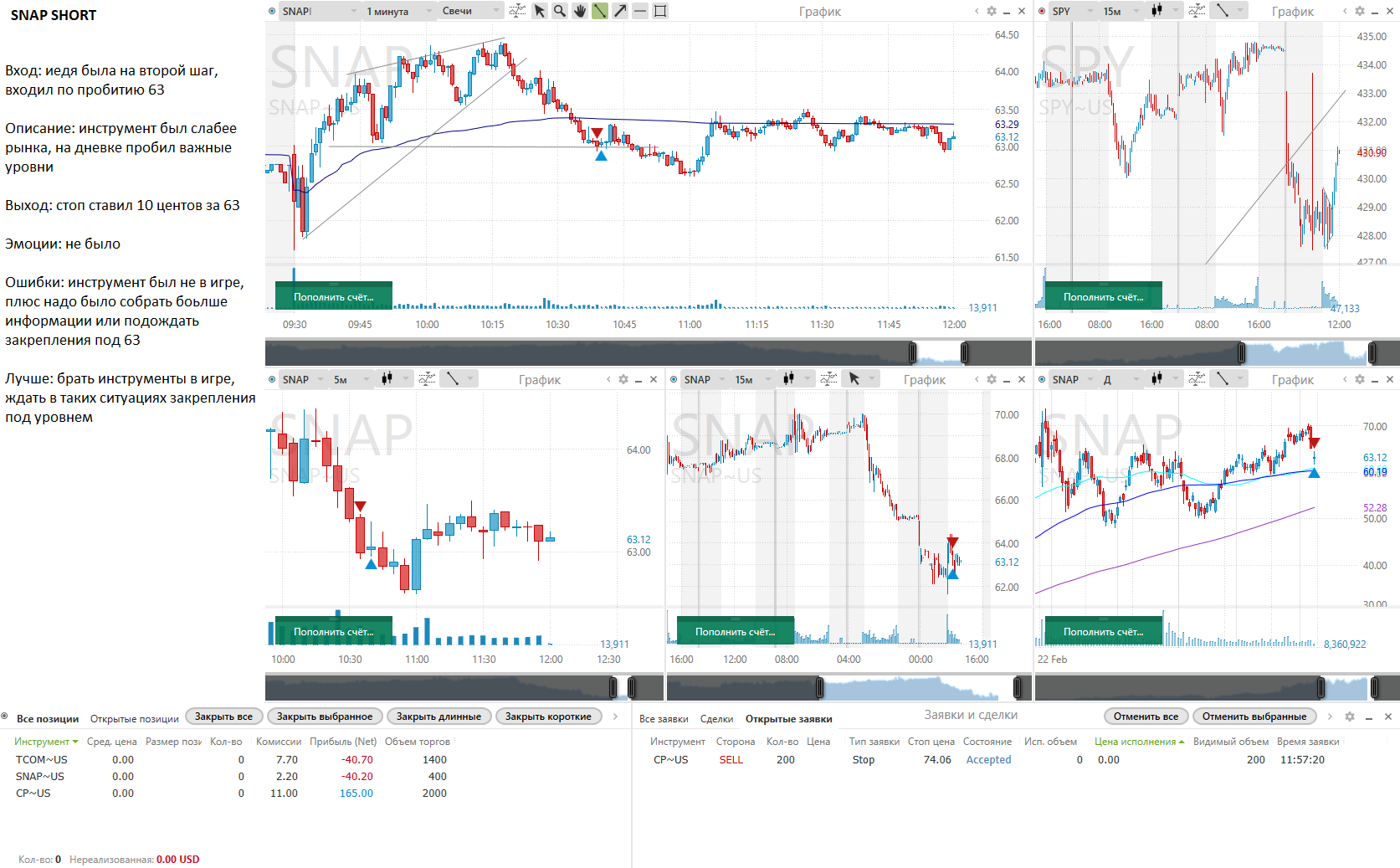Image resolution: width=1400 pixels, height=868 pixels.
Task: Select the horizontal line tool
Action: coord(639,11)
